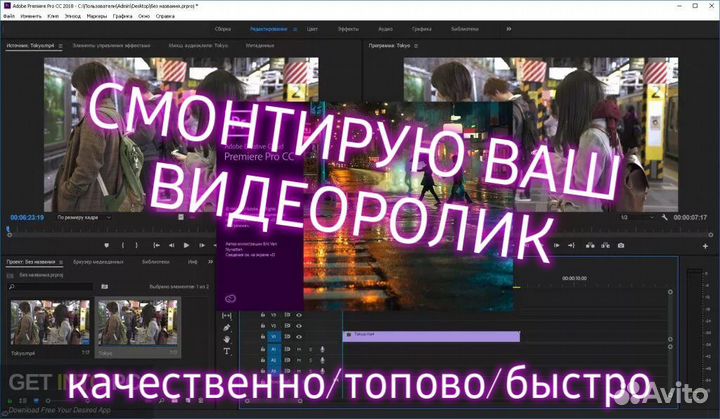Image resolution: width=720 pixels, height=419 pixels.
Task: Select the Tokyo sequence thumbnail
Action: click(x=138, y=323)
